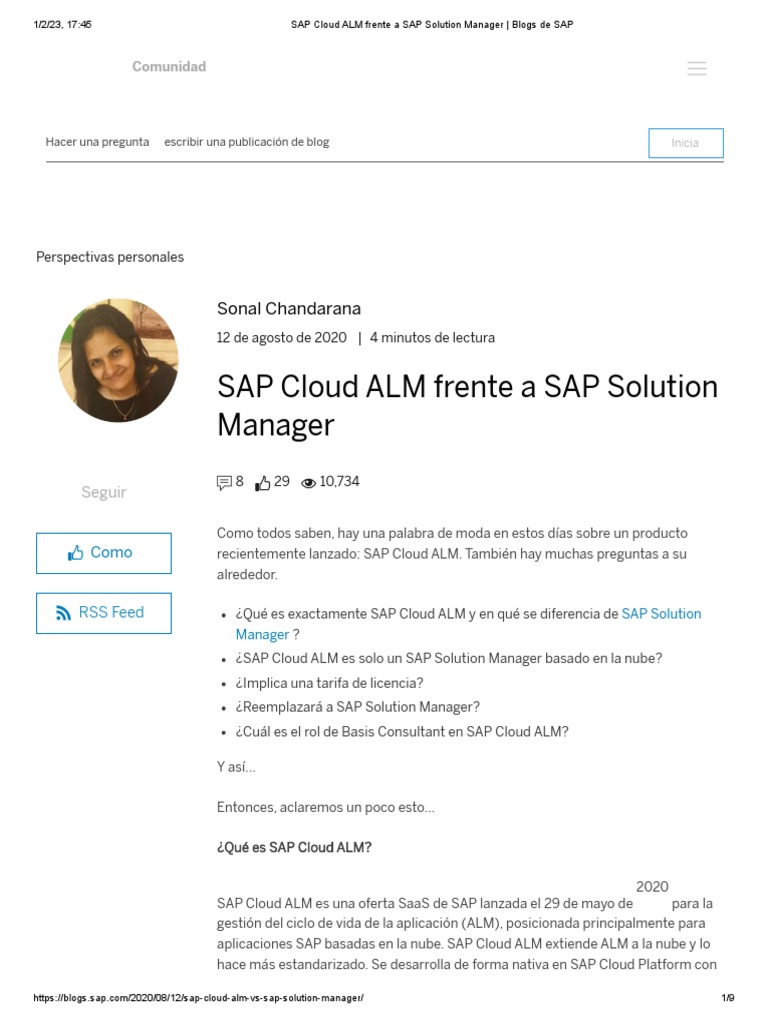Open Sonal Chandarana's profile photo
This screenshot has width=768, height=1024.
119,360
